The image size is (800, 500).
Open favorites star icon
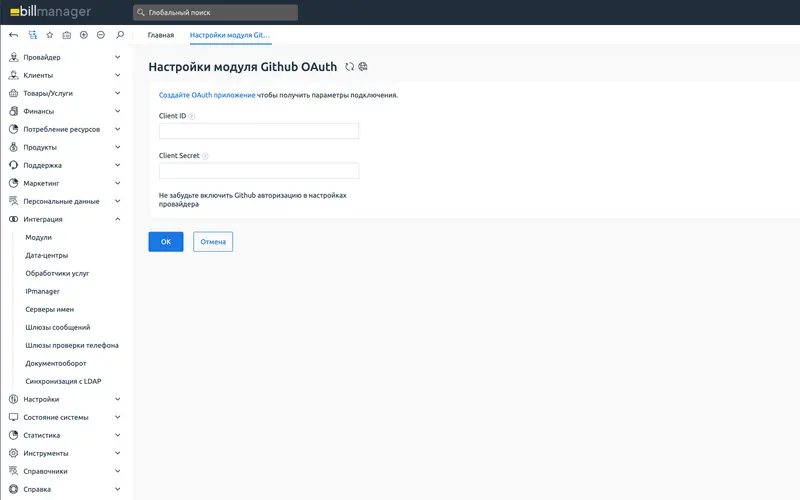coord(49,35)
